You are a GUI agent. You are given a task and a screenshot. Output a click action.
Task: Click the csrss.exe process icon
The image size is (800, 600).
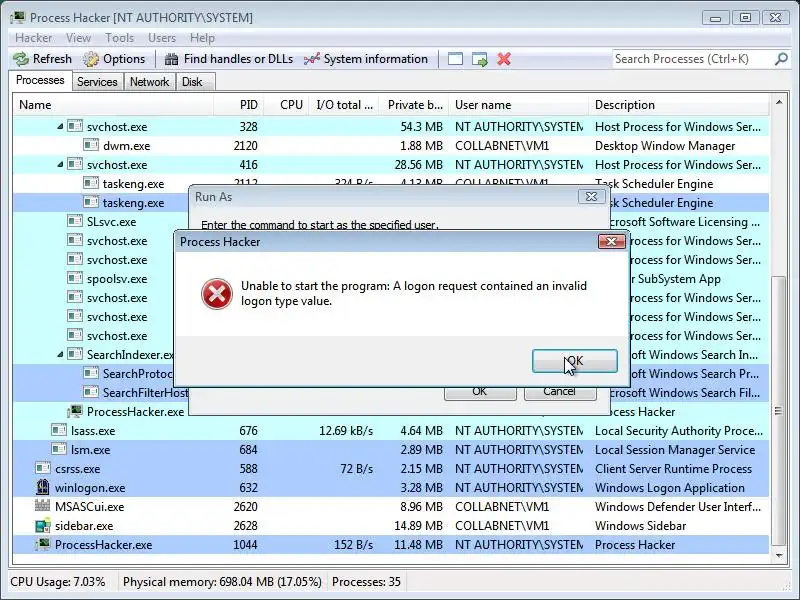tap(43, 468)
